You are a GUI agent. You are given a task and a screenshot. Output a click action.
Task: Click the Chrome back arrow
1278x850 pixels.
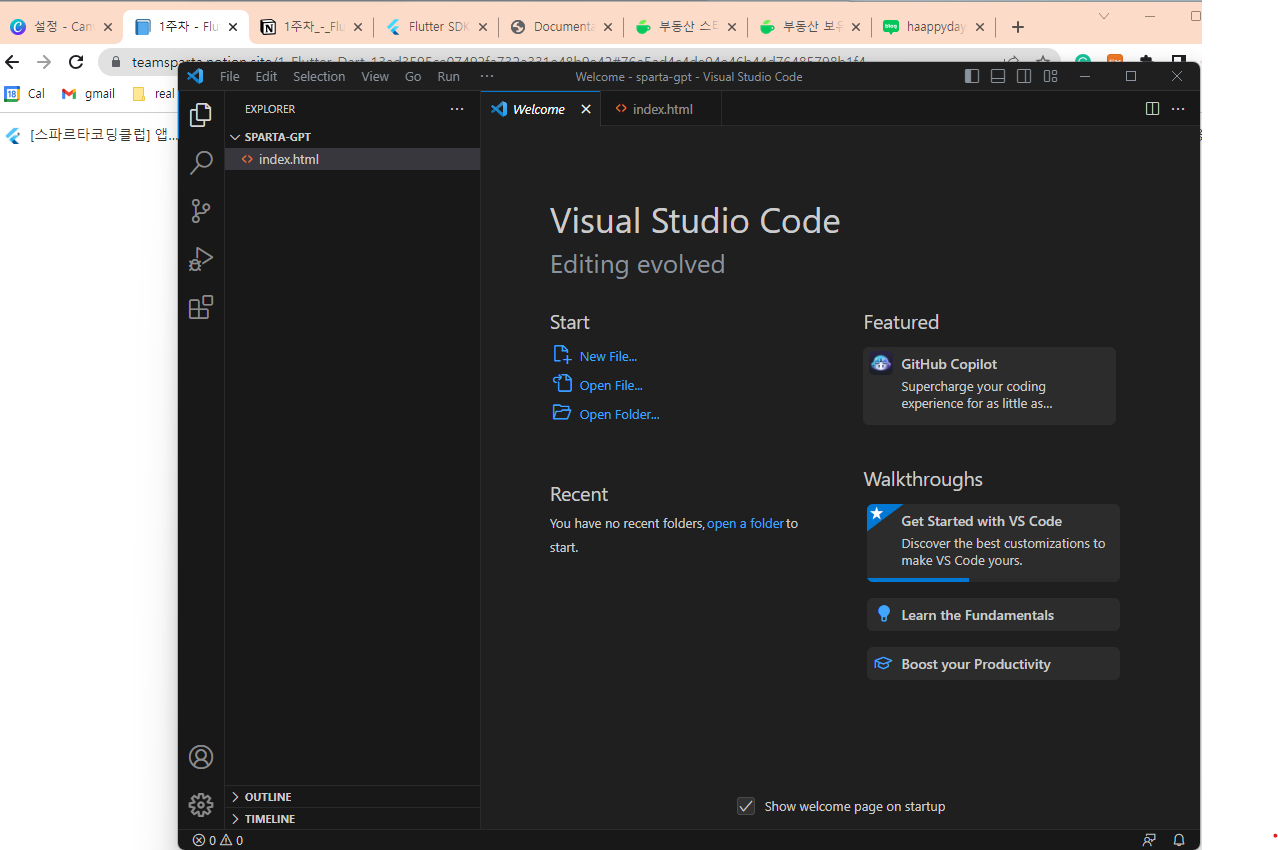13,62
